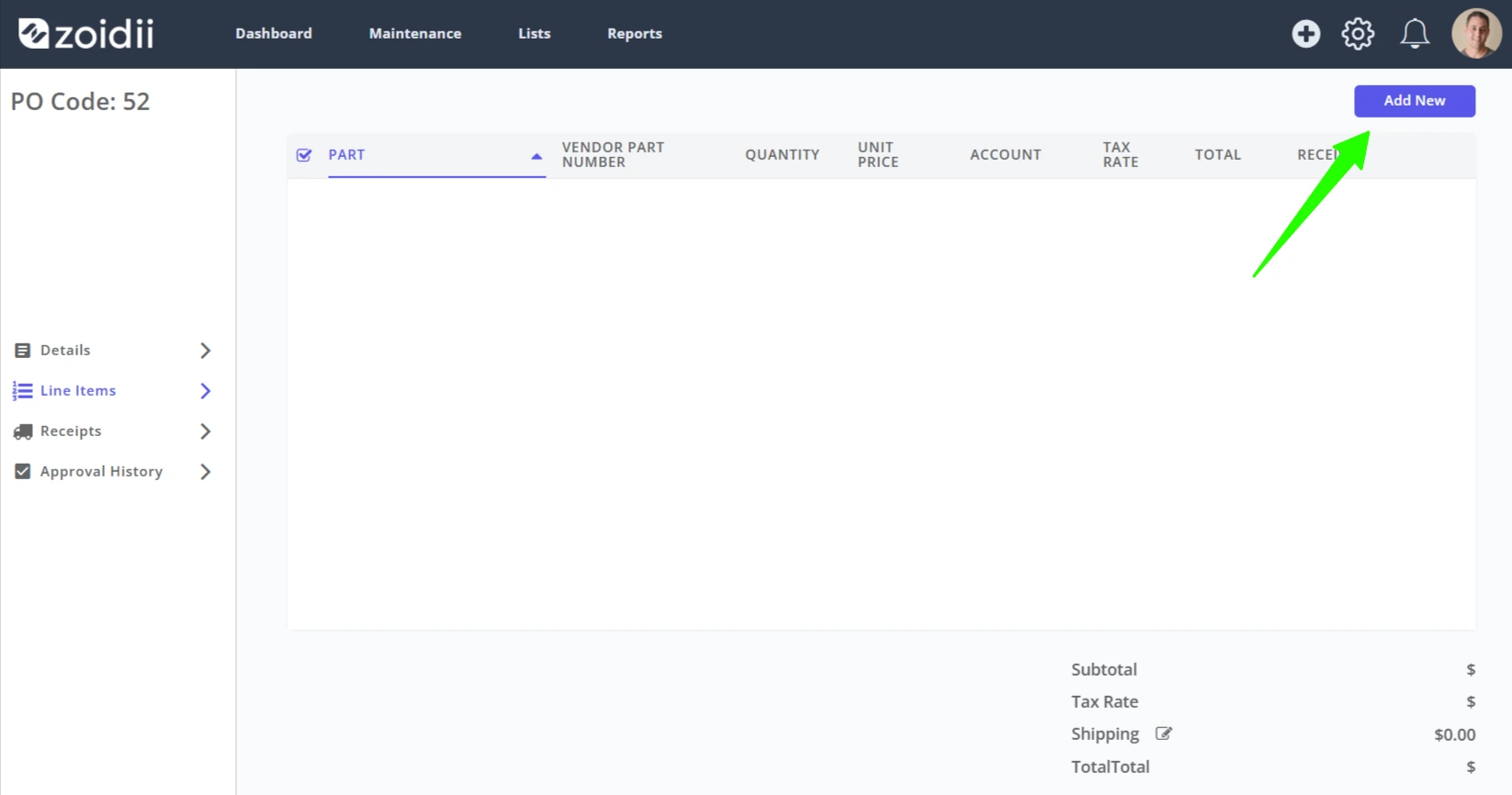Viewport: 1512px width, 795px height.
Task: Sort by Tax Rate column
Action: coord(1121,155)
